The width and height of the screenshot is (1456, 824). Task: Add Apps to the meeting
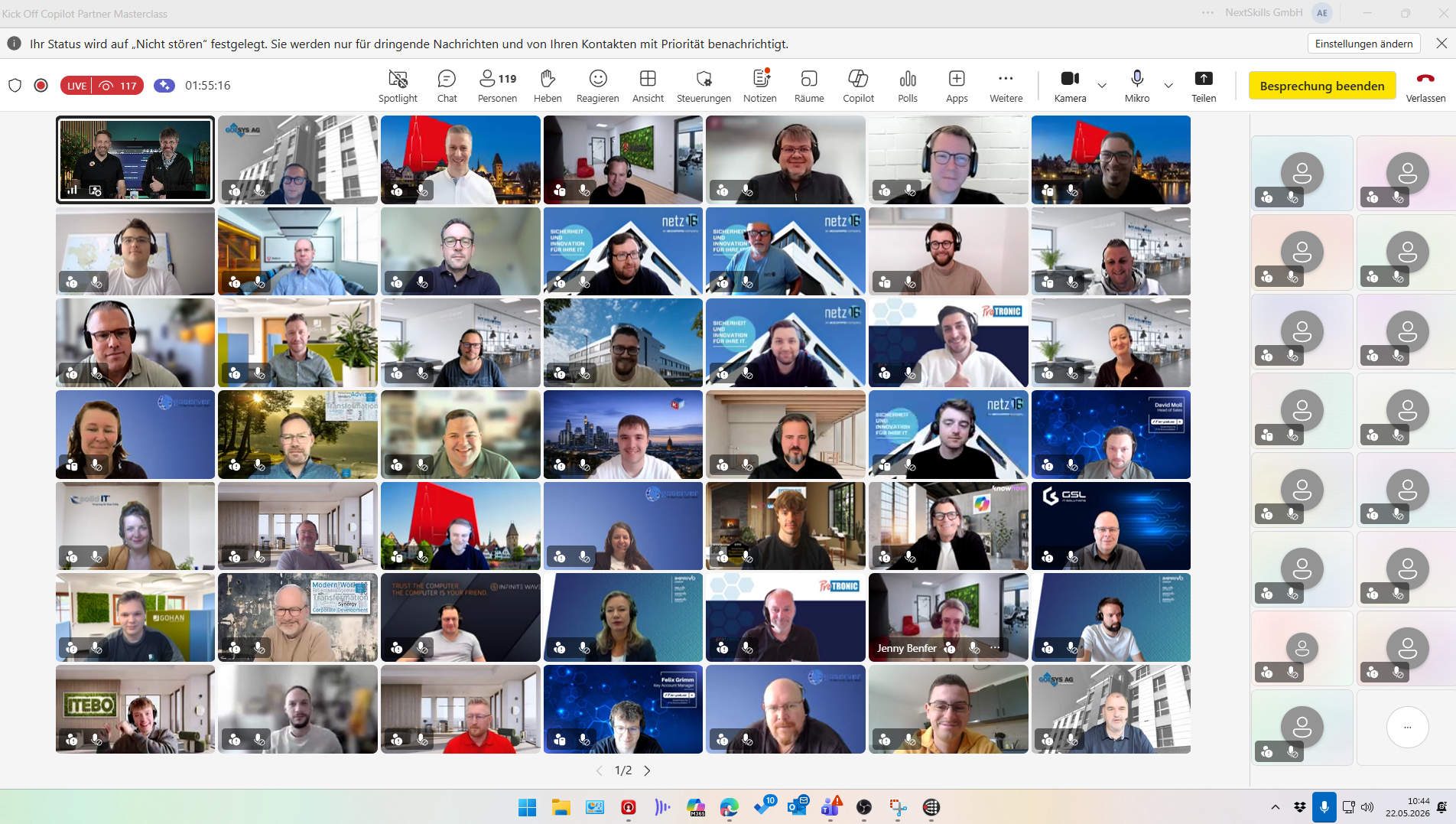click(957, 86)
